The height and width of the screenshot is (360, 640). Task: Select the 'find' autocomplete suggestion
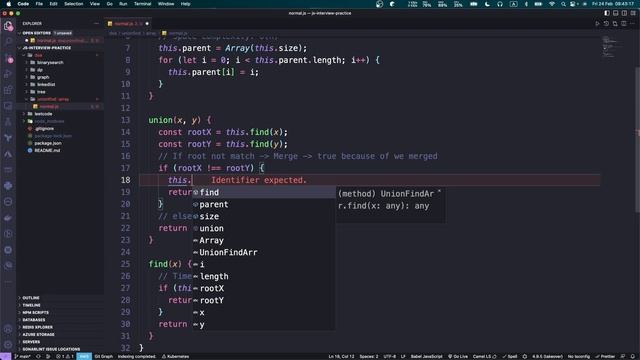click(264, 193)
